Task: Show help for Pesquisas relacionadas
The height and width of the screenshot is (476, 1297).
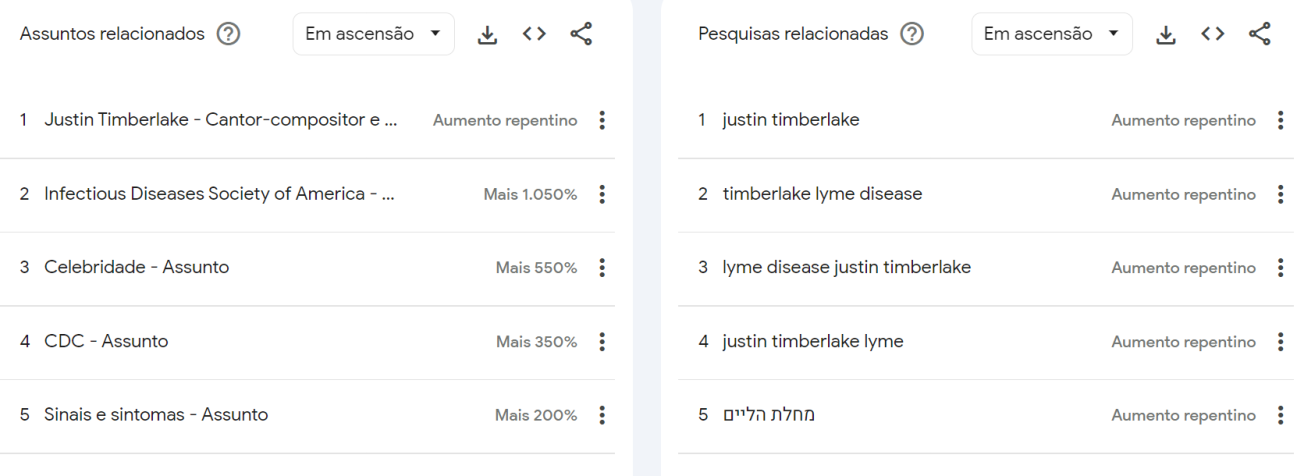Action: pyautogui.click(x=911, y=34)
